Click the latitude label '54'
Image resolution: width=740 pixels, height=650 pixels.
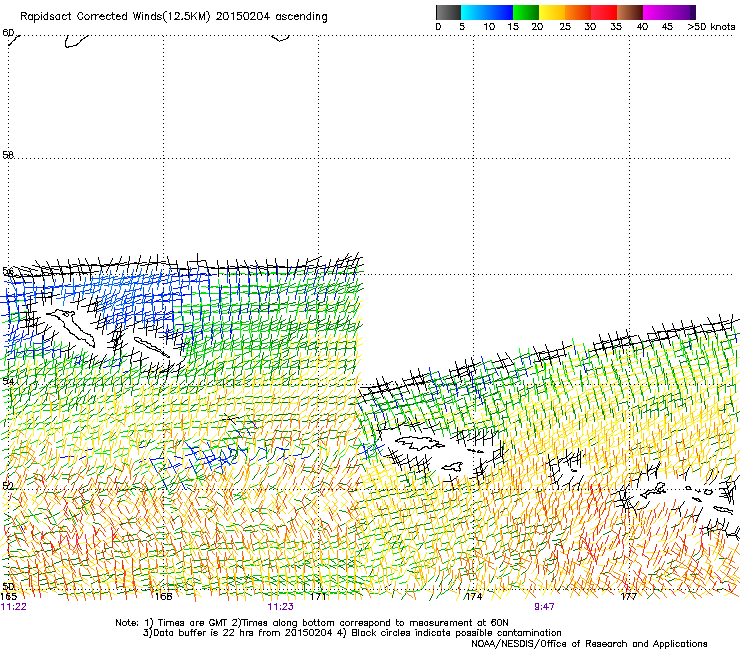tap(8, 381)
